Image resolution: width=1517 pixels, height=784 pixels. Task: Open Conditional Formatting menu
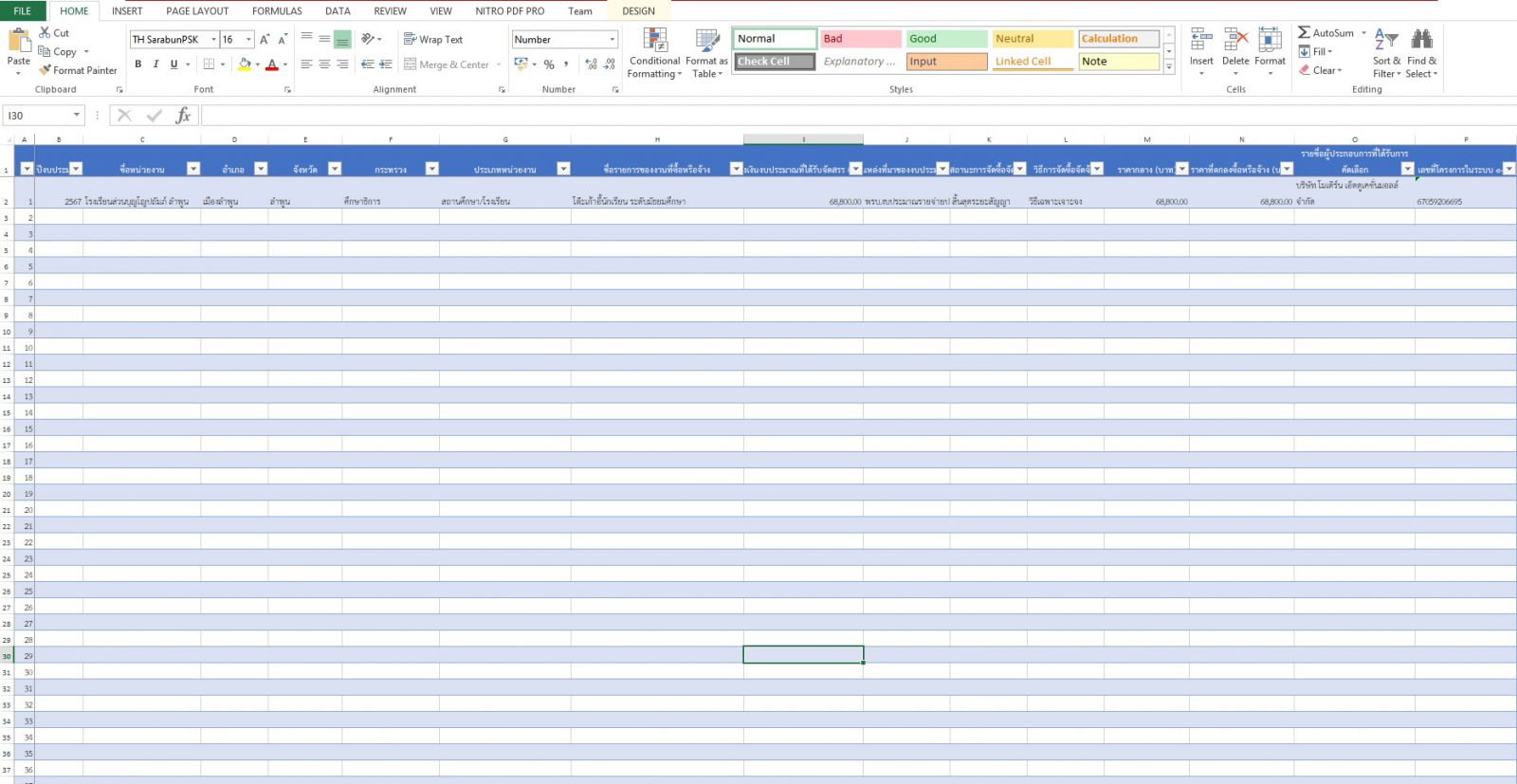tap(654, 53)
